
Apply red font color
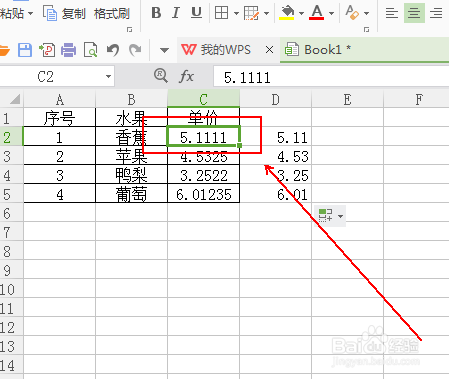(317, 13)
